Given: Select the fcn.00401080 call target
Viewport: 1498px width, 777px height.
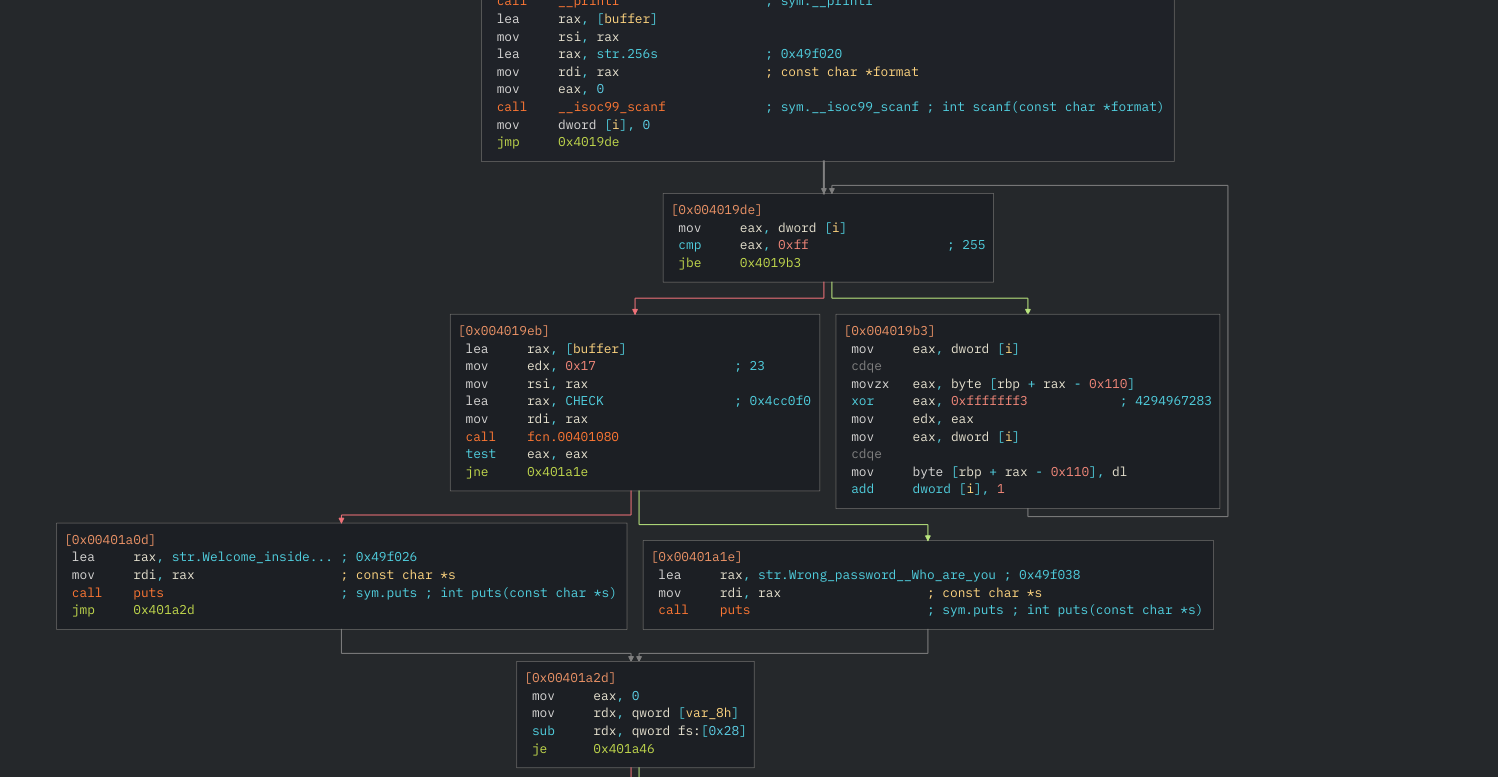Looking at the screenshot, I should pos(572,436).
